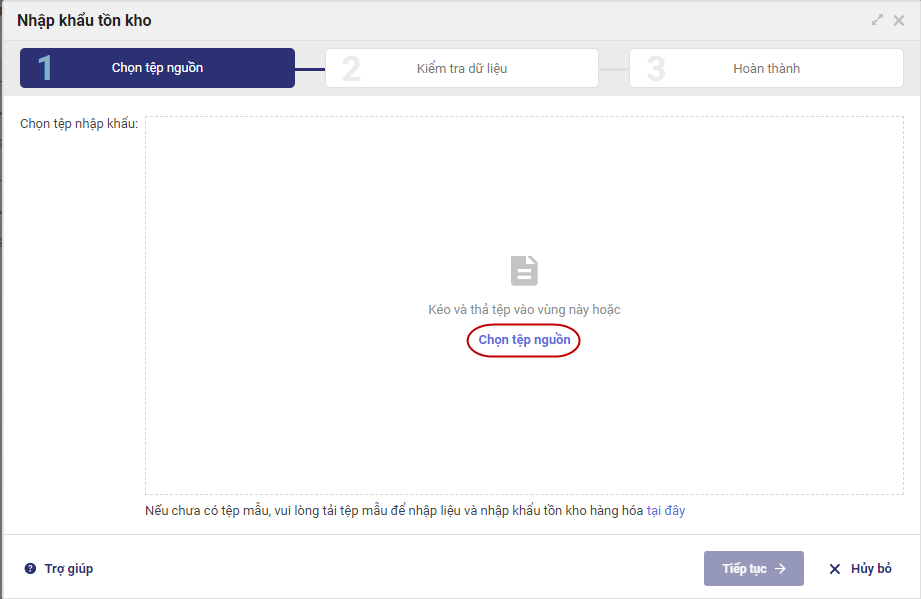Screen dimensions: 921x599
Task: Select step 1 Chọn tệp nguồn tab
Action: coord(157,68)
